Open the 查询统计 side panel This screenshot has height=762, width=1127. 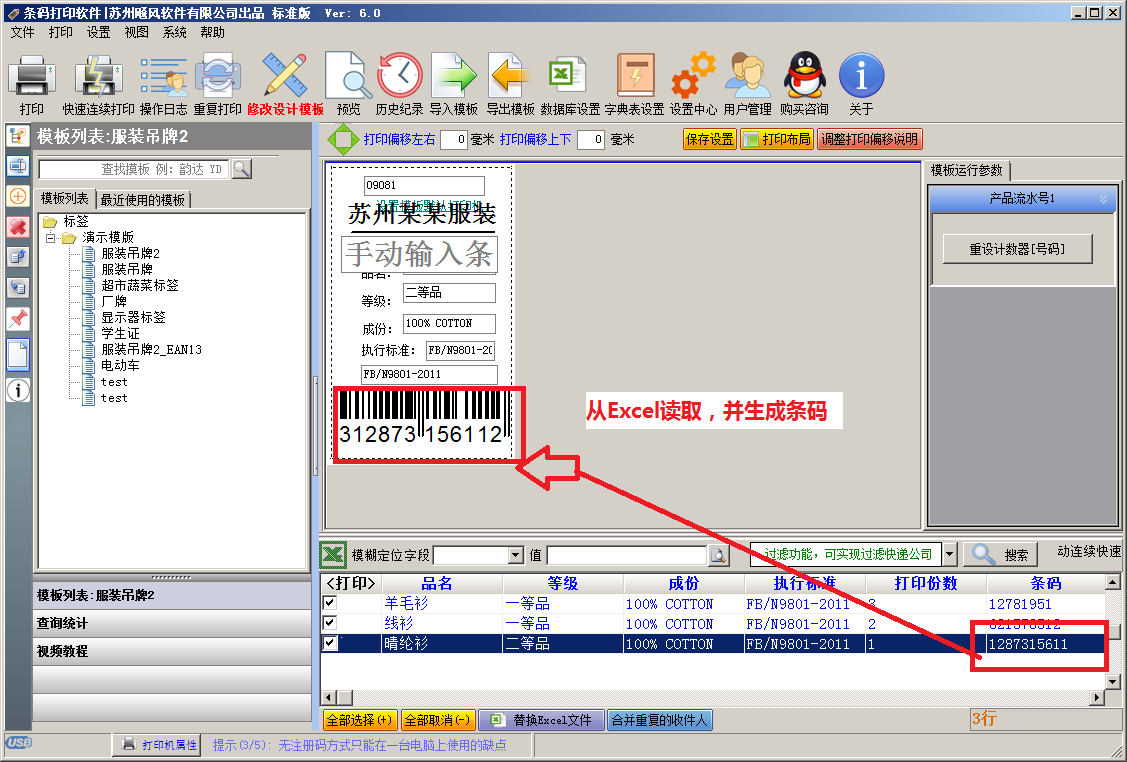click(x=172, y=623)
